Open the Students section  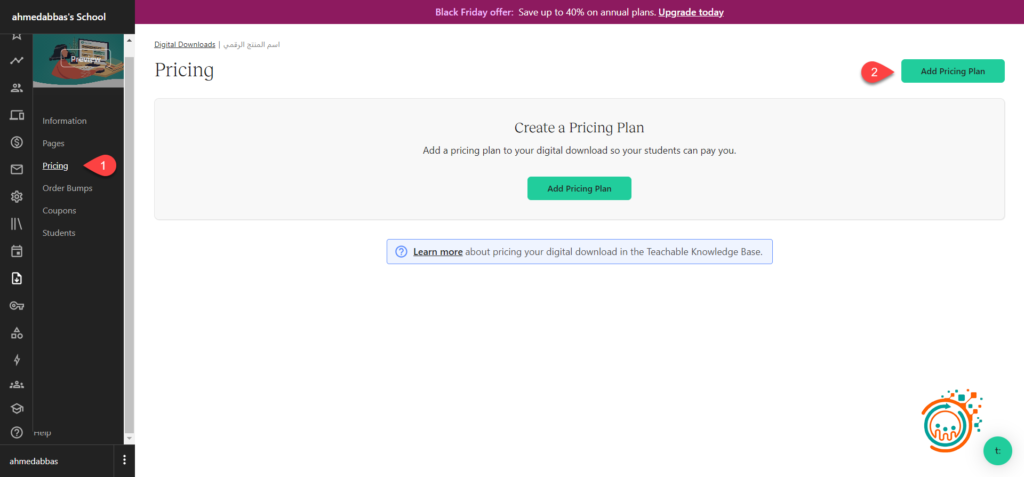pyautogui.click(x=59, y=233)
